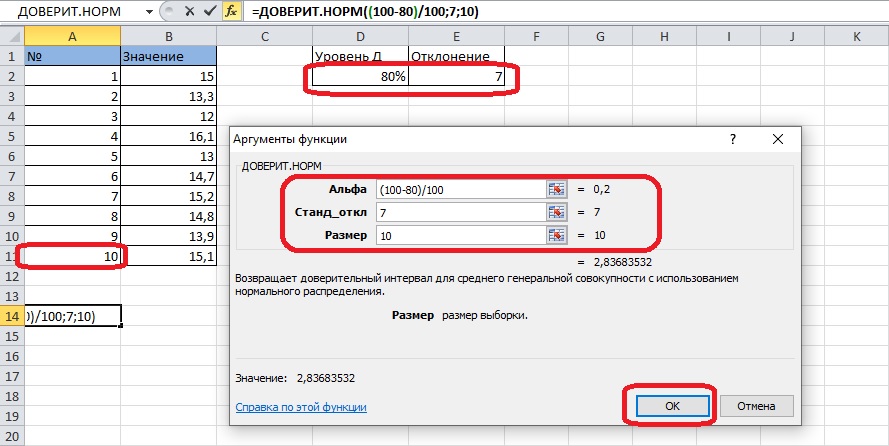The height and width of the screenshot is (446, 889).
Task: Click the Альфа input field
Action: (461, 190)
